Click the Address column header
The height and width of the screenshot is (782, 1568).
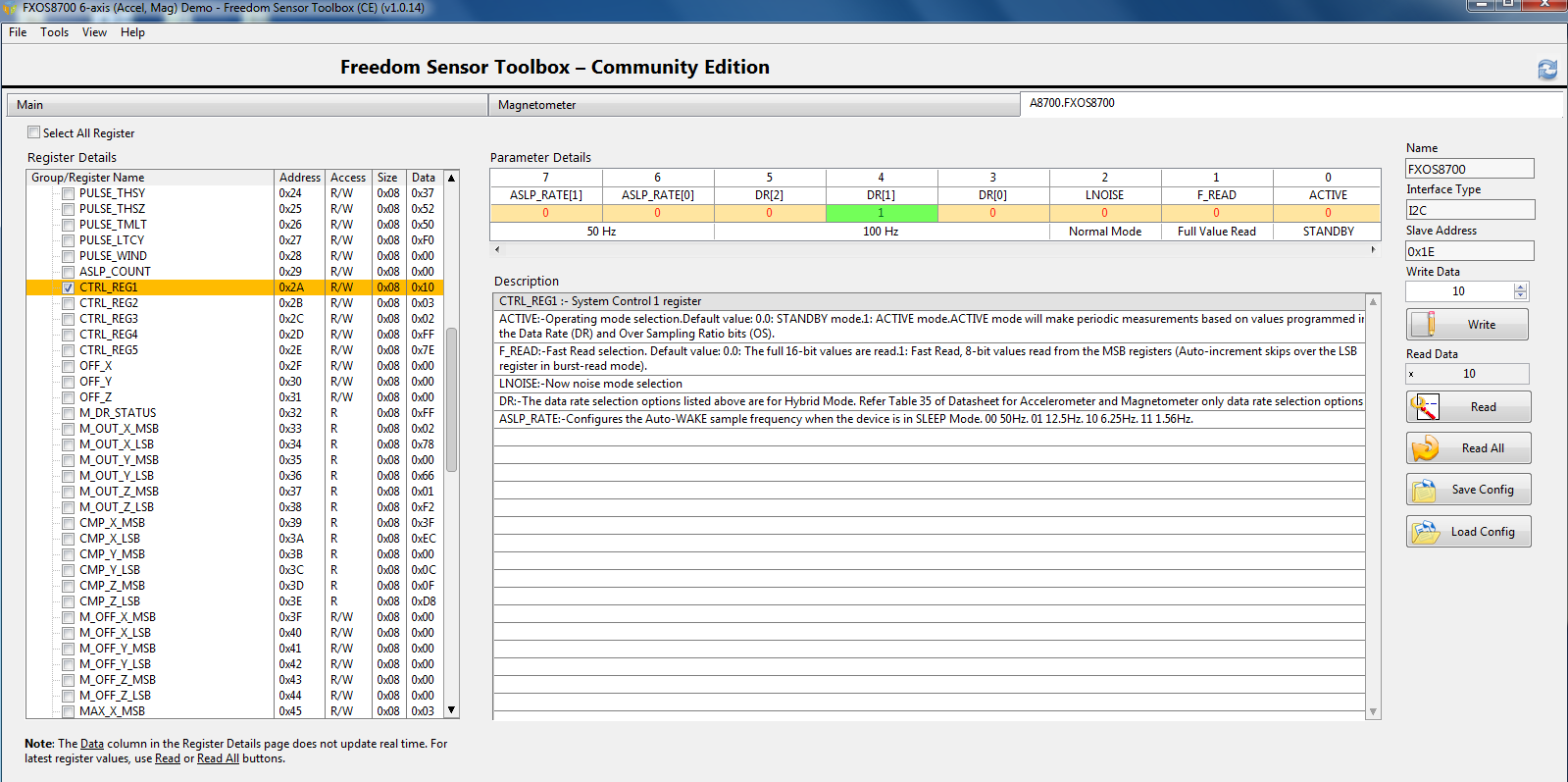[x=300, y=178]
